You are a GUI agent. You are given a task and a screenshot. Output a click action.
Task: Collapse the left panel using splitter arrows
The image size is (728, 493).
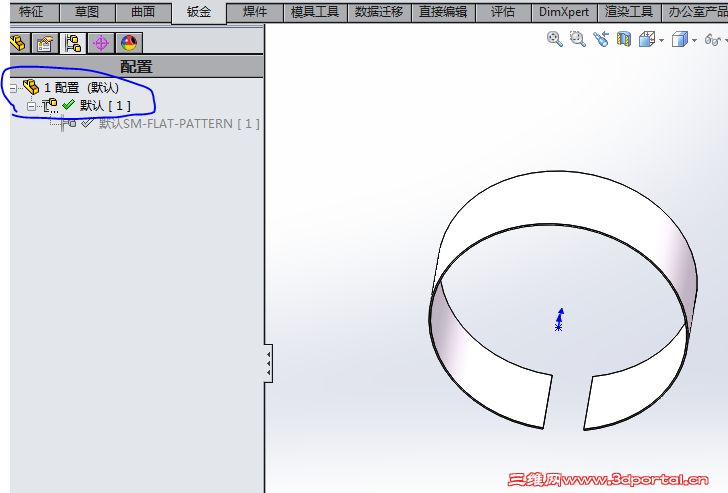(268, 363)
